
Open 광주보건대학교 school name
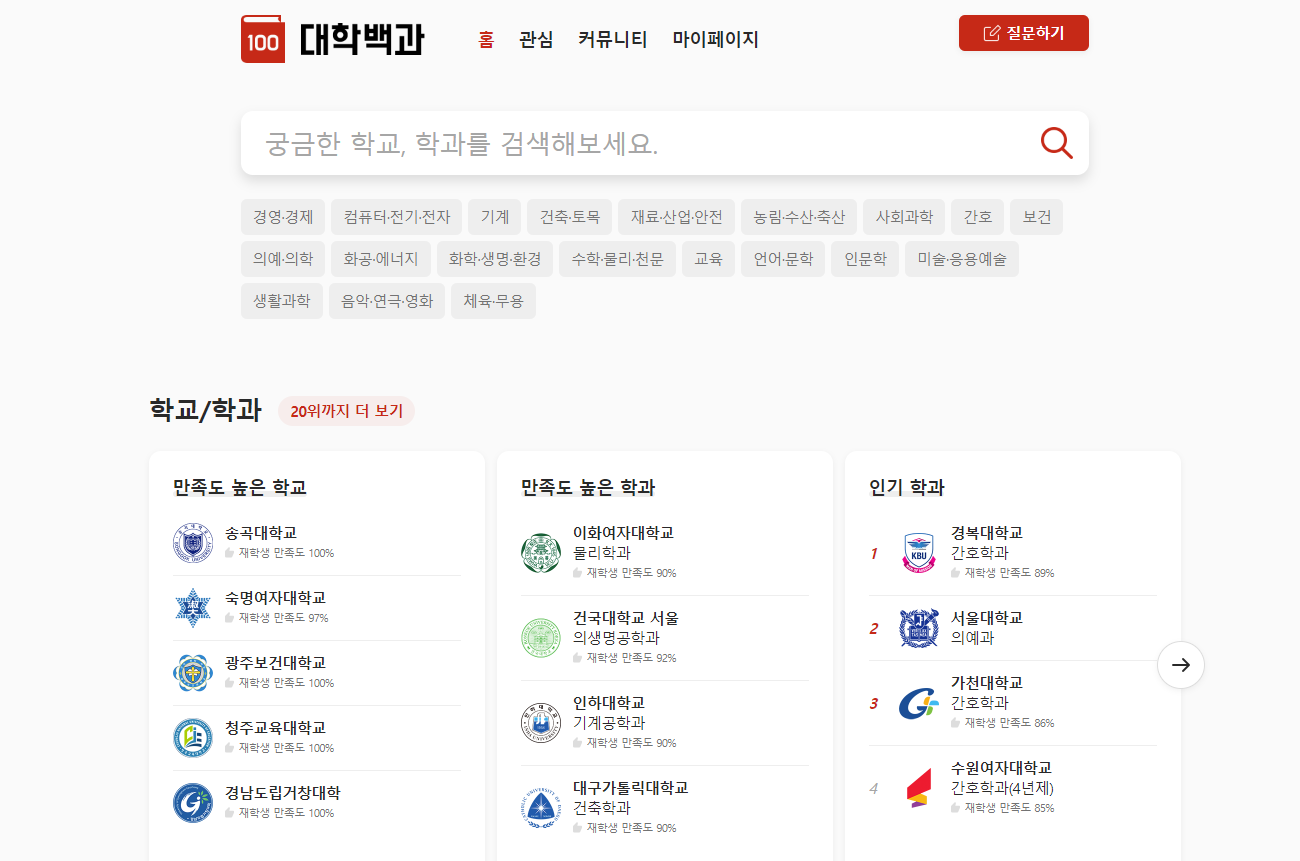[275, 663]
